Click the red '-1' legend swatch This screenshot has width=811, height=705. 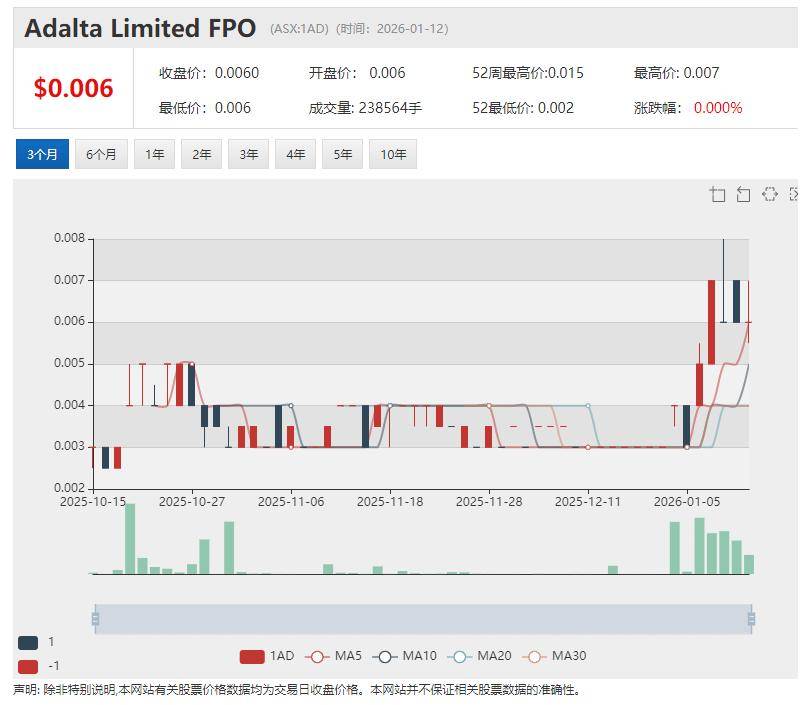coord(28,667)
